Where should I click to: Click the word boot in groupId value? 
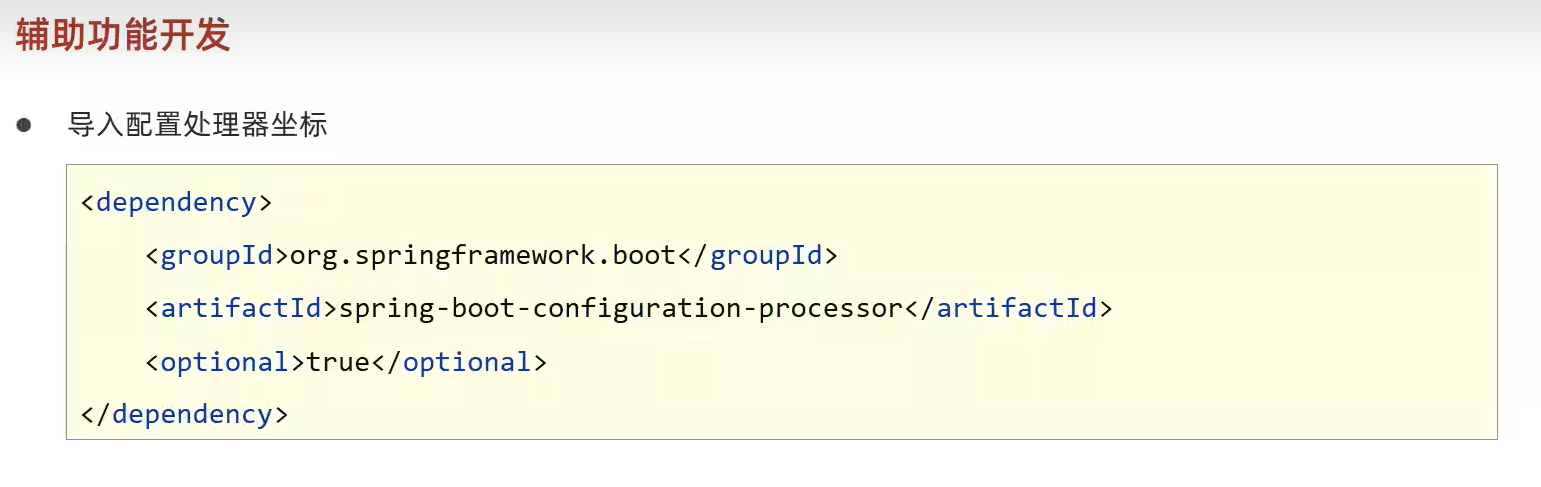tap(645, 256)
